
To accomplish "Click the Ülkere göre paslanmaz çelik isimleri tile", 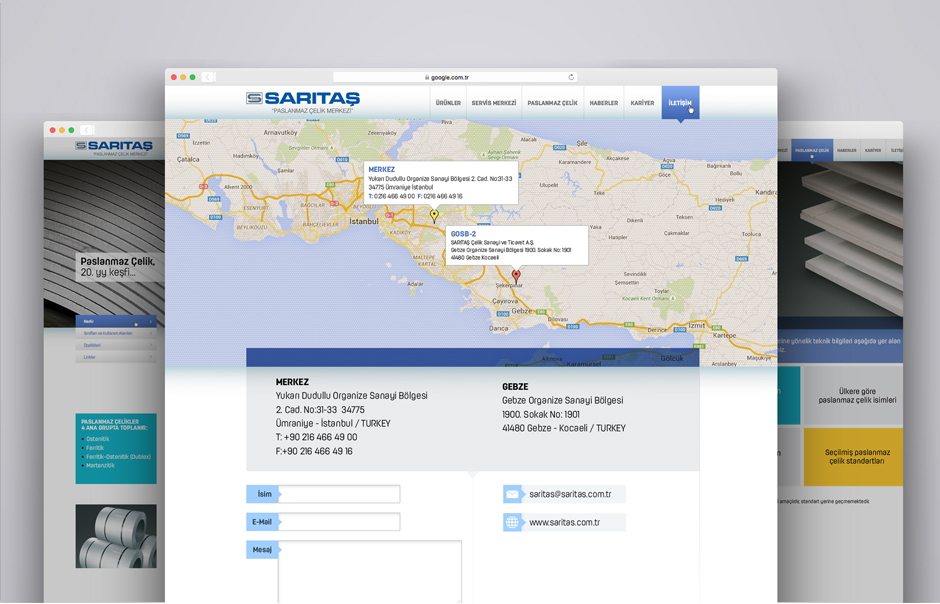I will click(x=853, y=395).
